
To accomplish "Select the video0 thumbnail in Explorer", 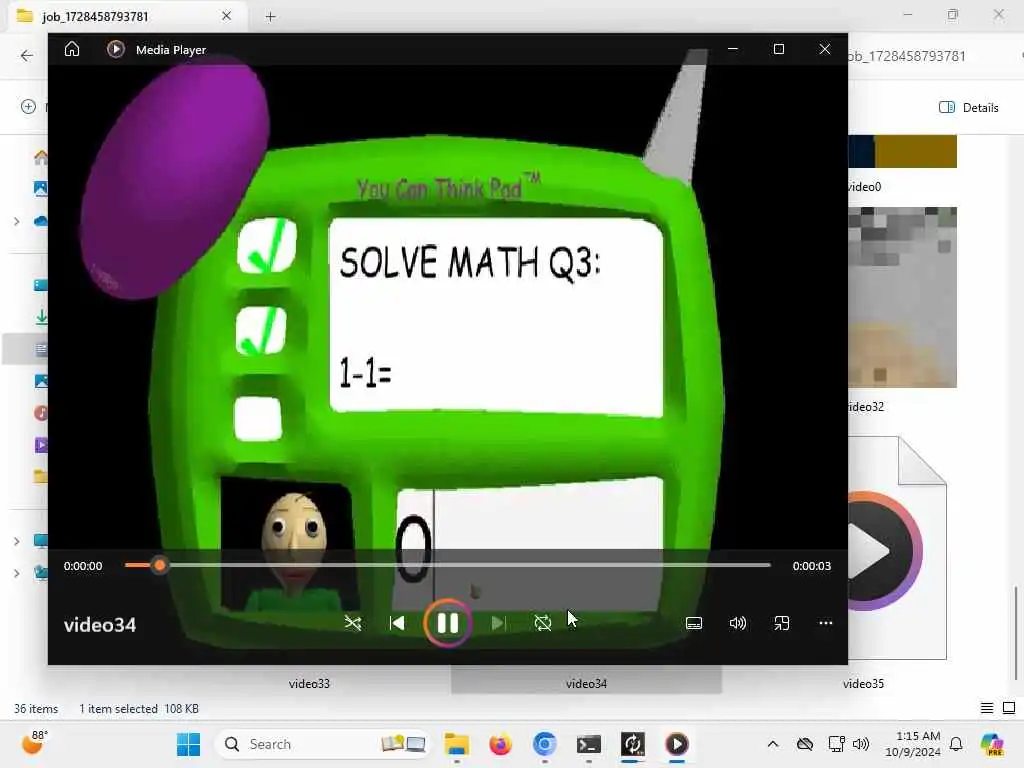I will (903, 152).
